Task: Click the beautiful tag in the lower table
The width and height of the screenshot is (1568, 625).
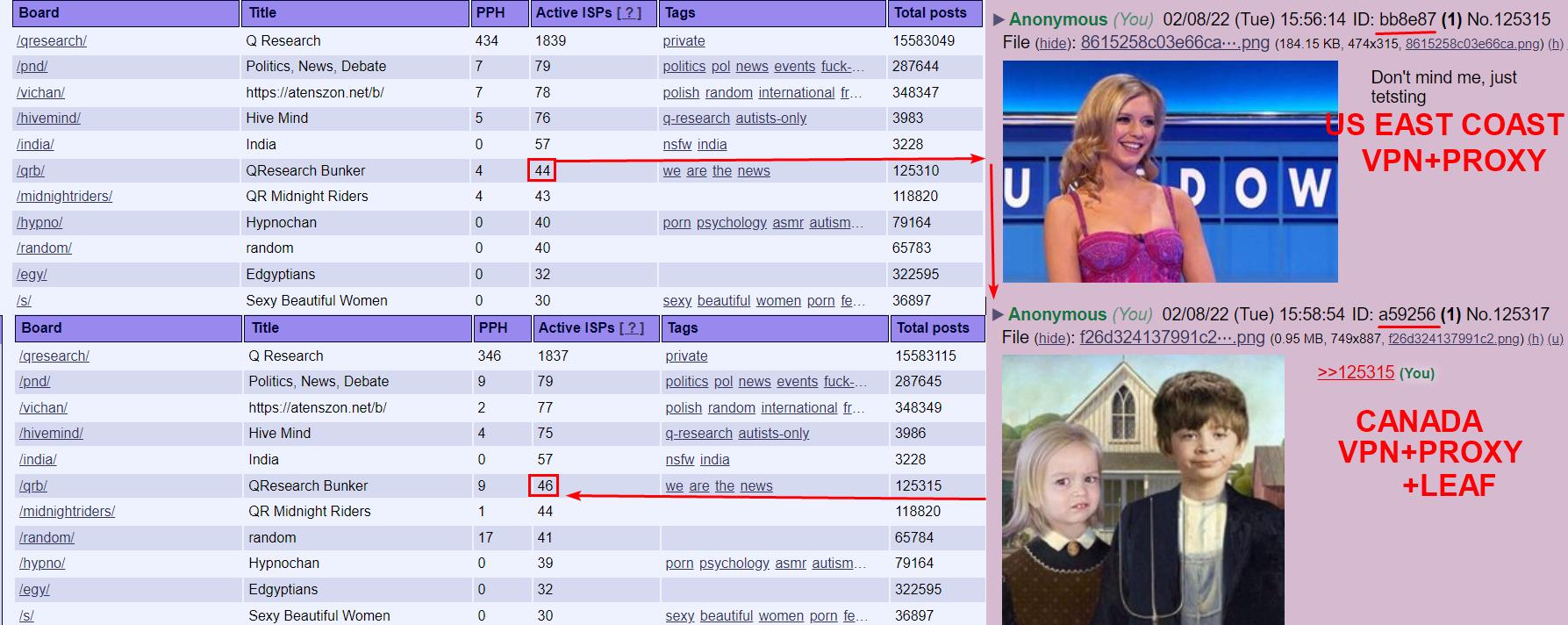Action: pyautogui.click(x=727, y=616)
